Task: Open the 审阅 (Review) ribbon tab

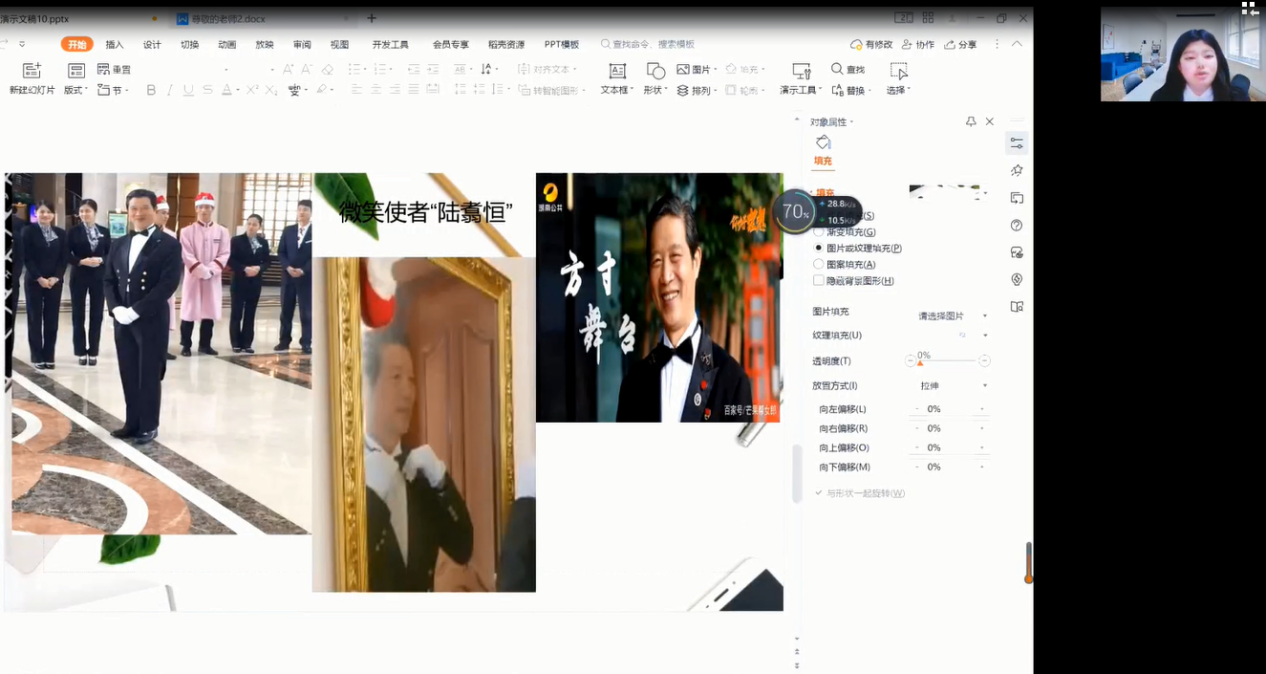Action: click(x=302, y=44)
